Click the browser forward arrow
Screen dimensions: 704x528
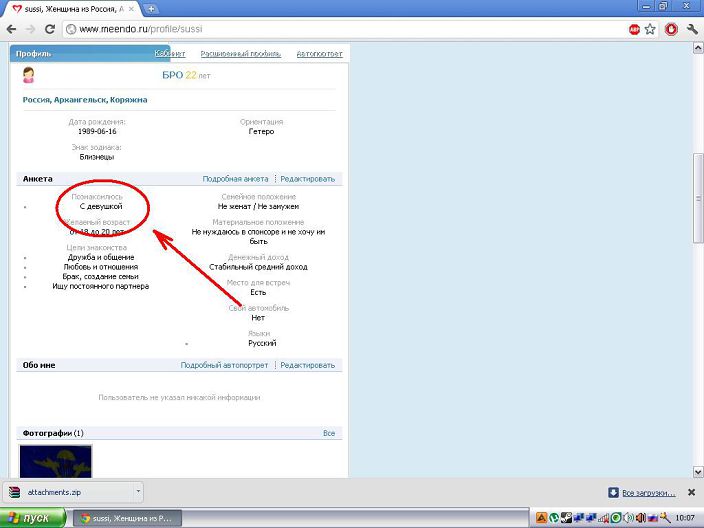pos(32,29)
